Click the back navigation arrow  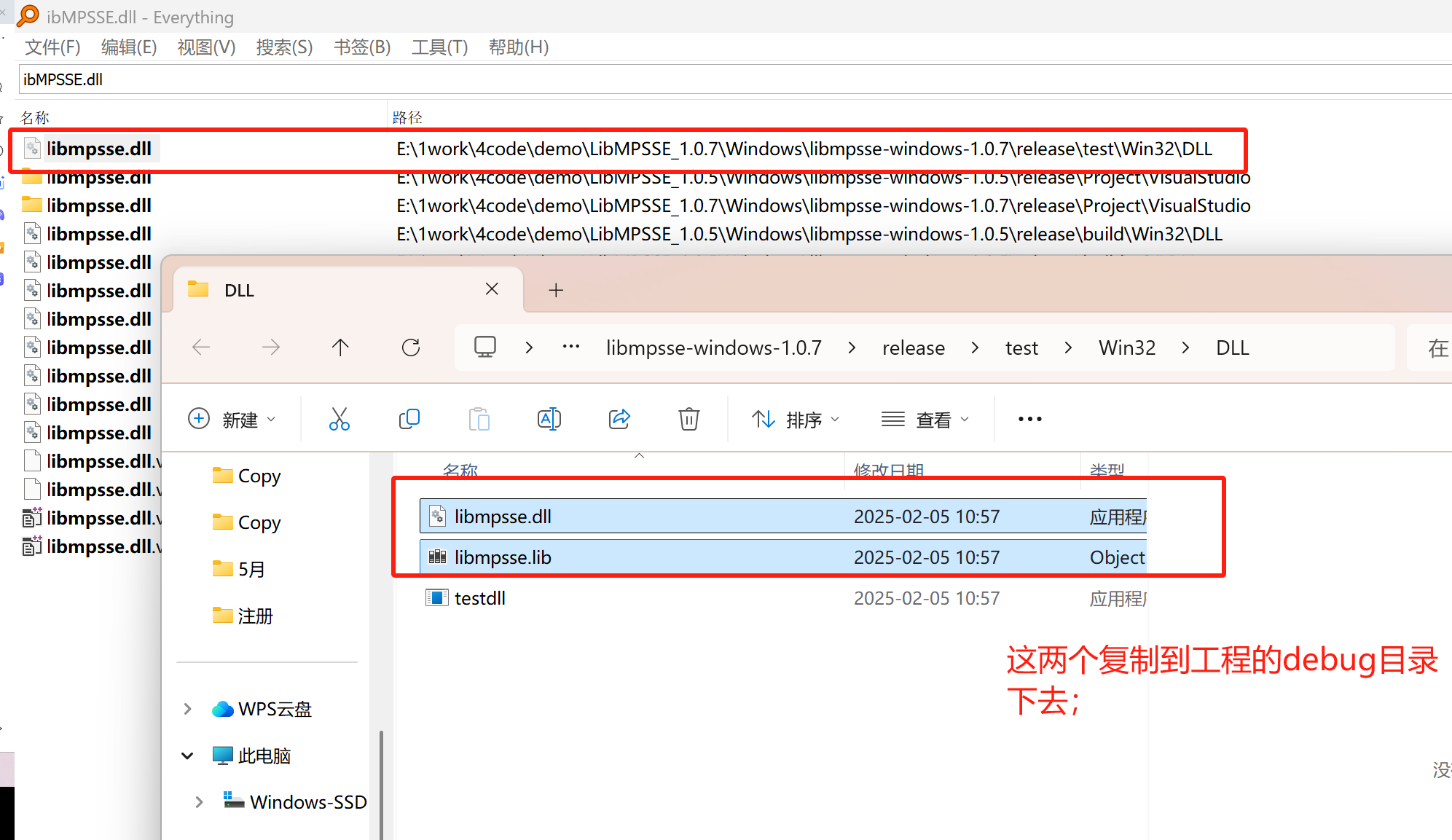coord(201,348)
